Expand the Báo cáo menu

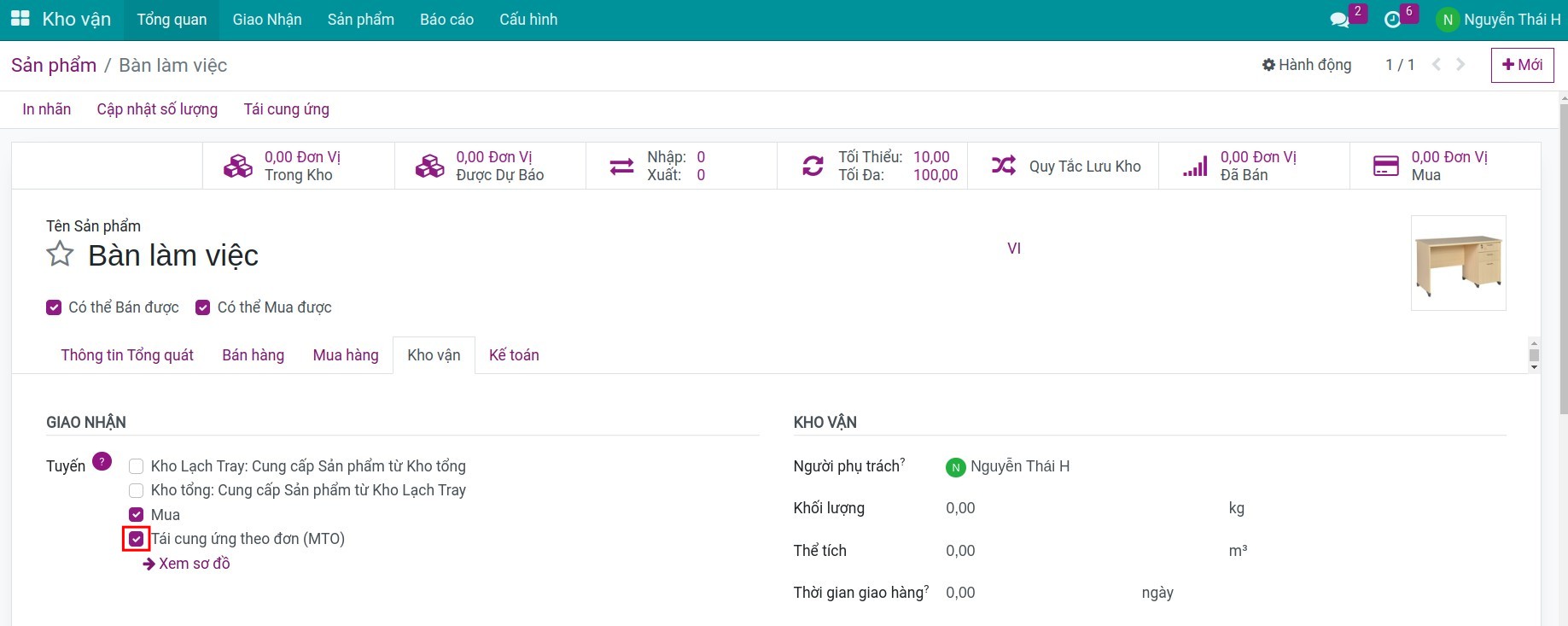446,20
